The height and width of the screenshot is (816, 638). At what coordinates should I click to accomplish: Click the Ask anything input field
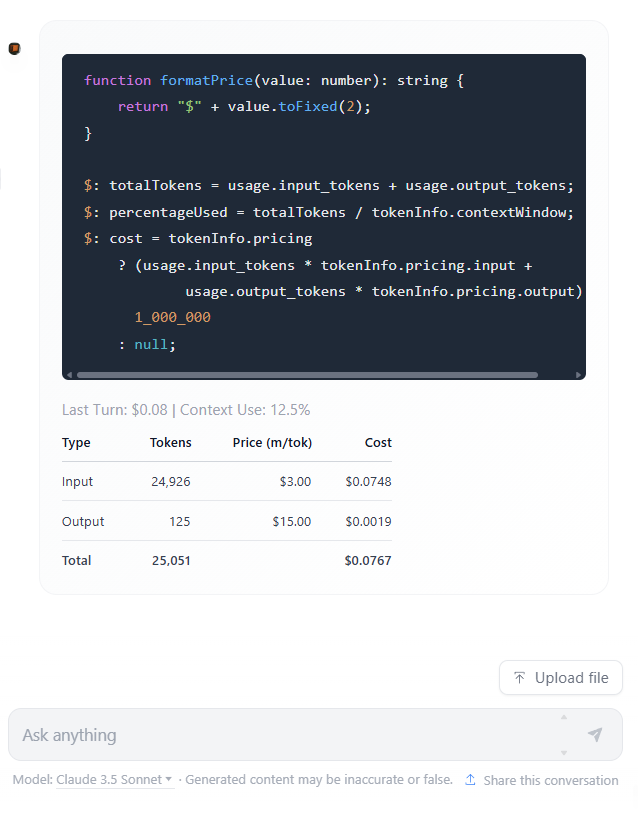click(280, 735)
